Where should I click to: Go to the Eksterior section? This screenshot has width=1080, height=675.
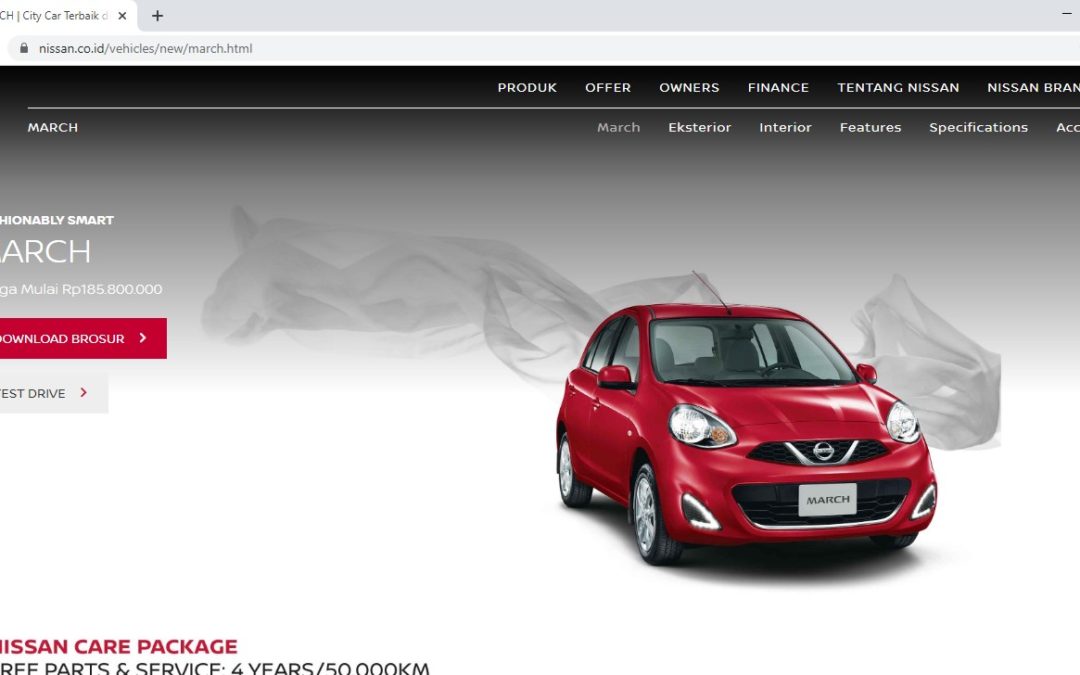(x=699, y=128)
